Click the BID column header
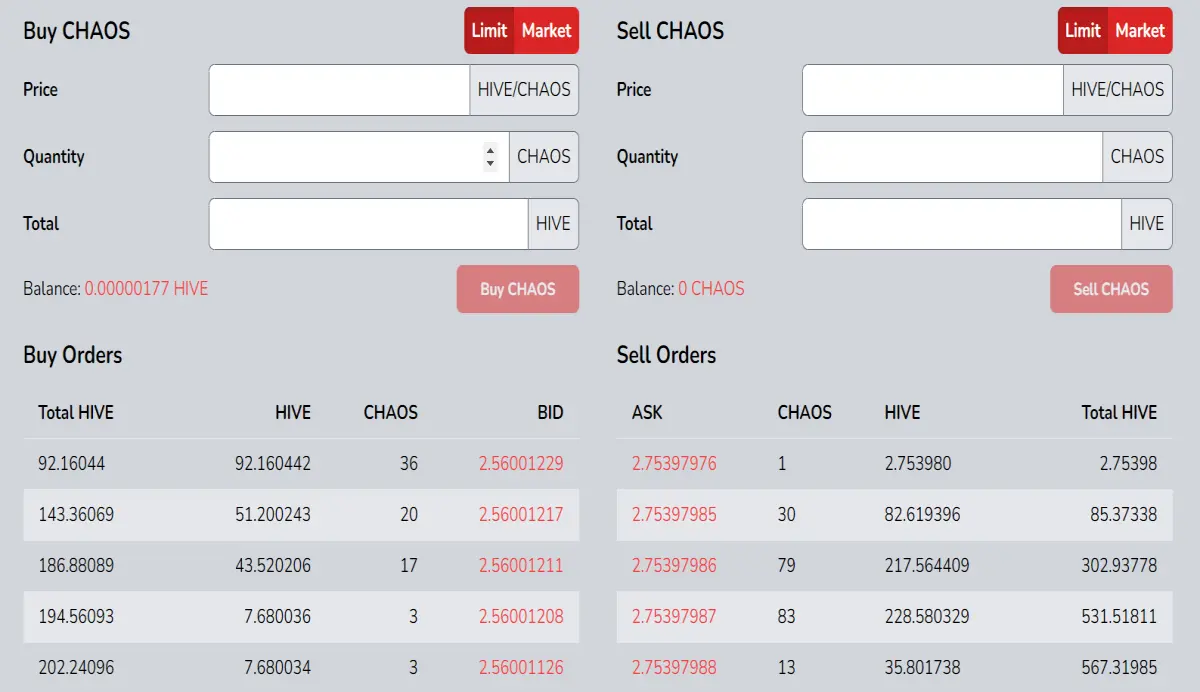This screenshot has width=1200, height=692. tap(550, 413)
